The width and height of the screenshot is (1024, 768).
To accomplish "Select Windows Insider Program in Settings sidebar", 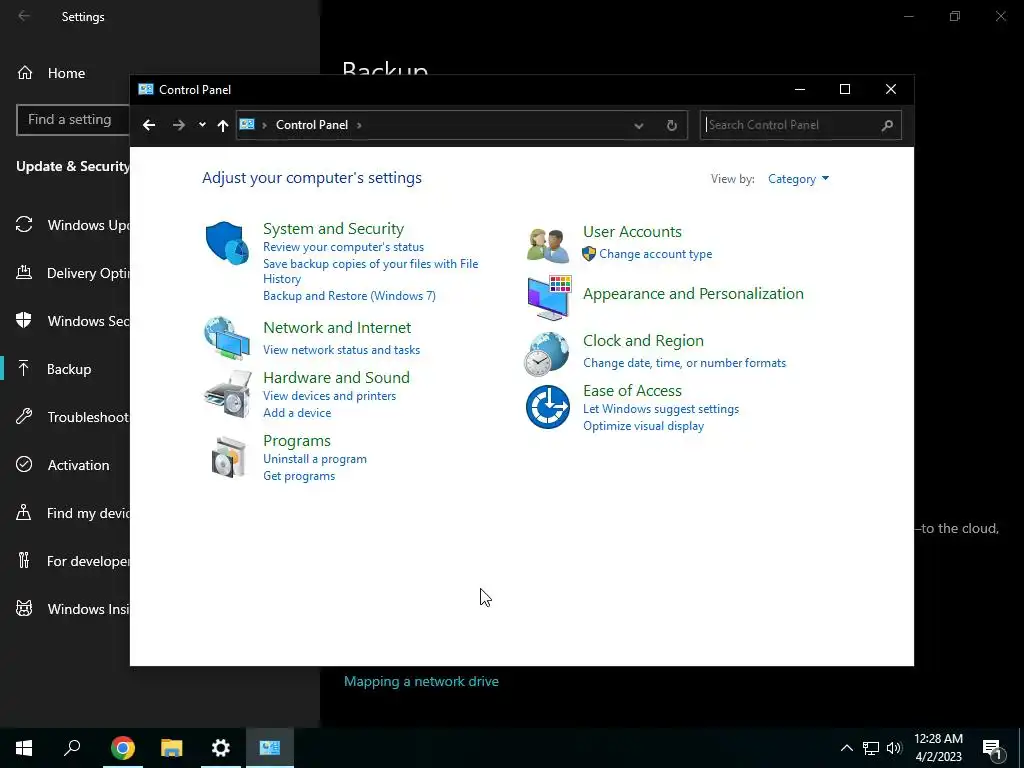I will pyautogui.click(x=65, y=609).
